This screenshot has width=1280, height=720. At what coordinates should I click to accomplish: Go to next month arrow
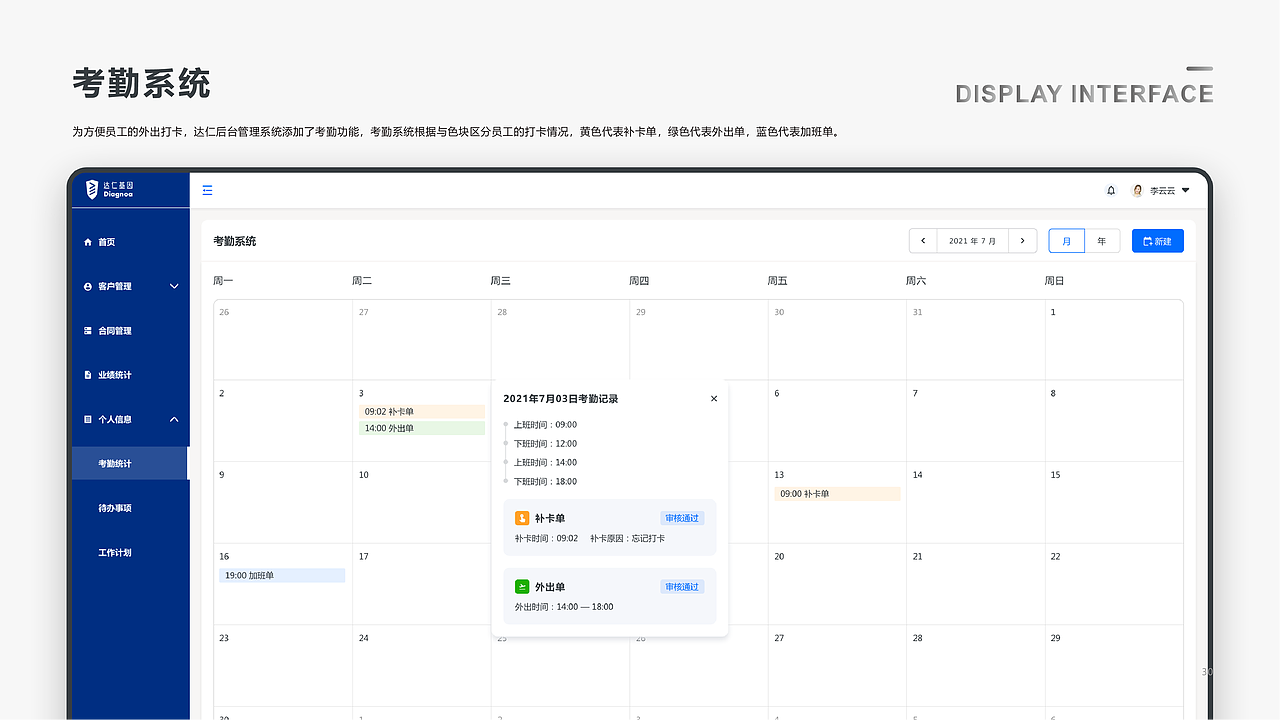pyautogui.click(x=1022, y=241)
